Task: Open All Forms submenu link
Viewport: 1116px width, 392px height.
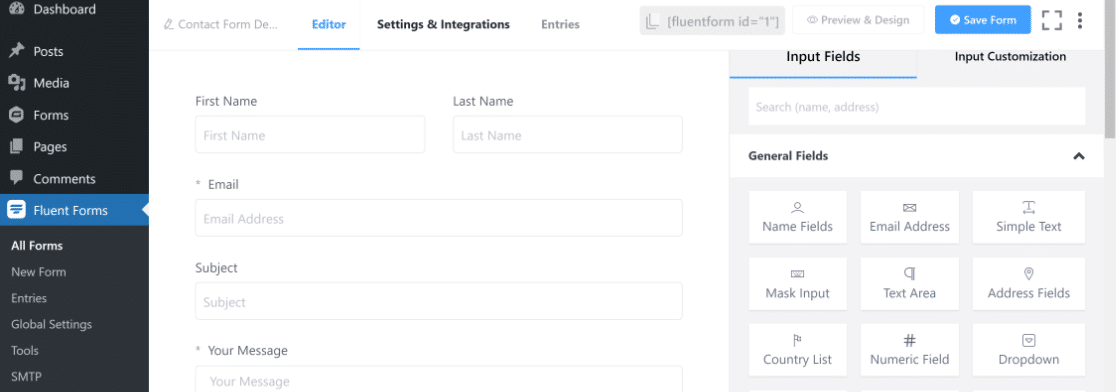Action: [37, 245]
